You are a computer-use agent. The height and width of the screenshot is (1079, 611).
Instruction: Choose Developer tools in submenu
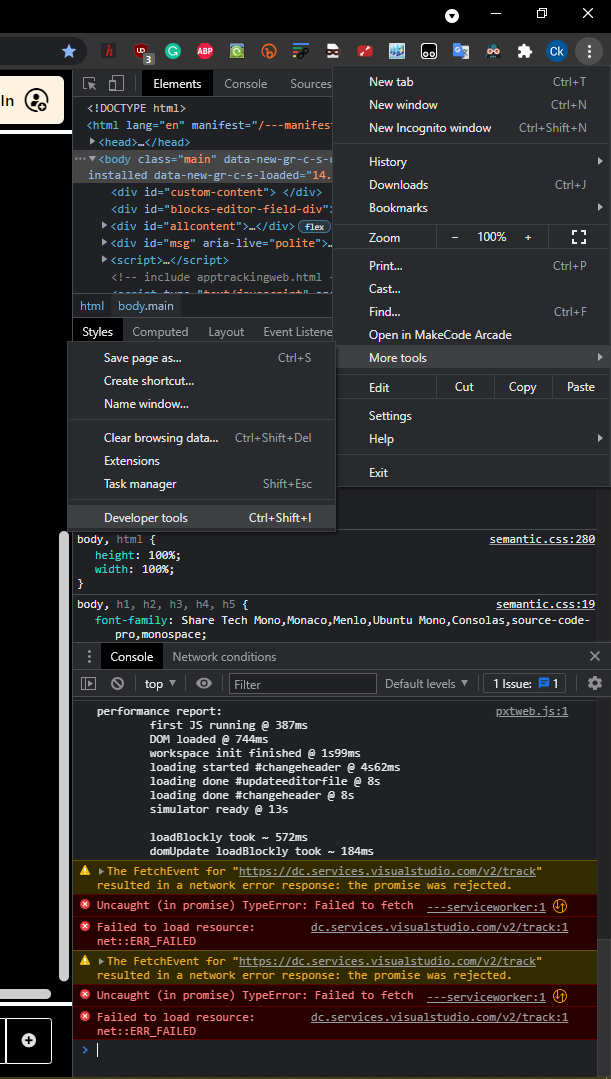pos(201,518)
